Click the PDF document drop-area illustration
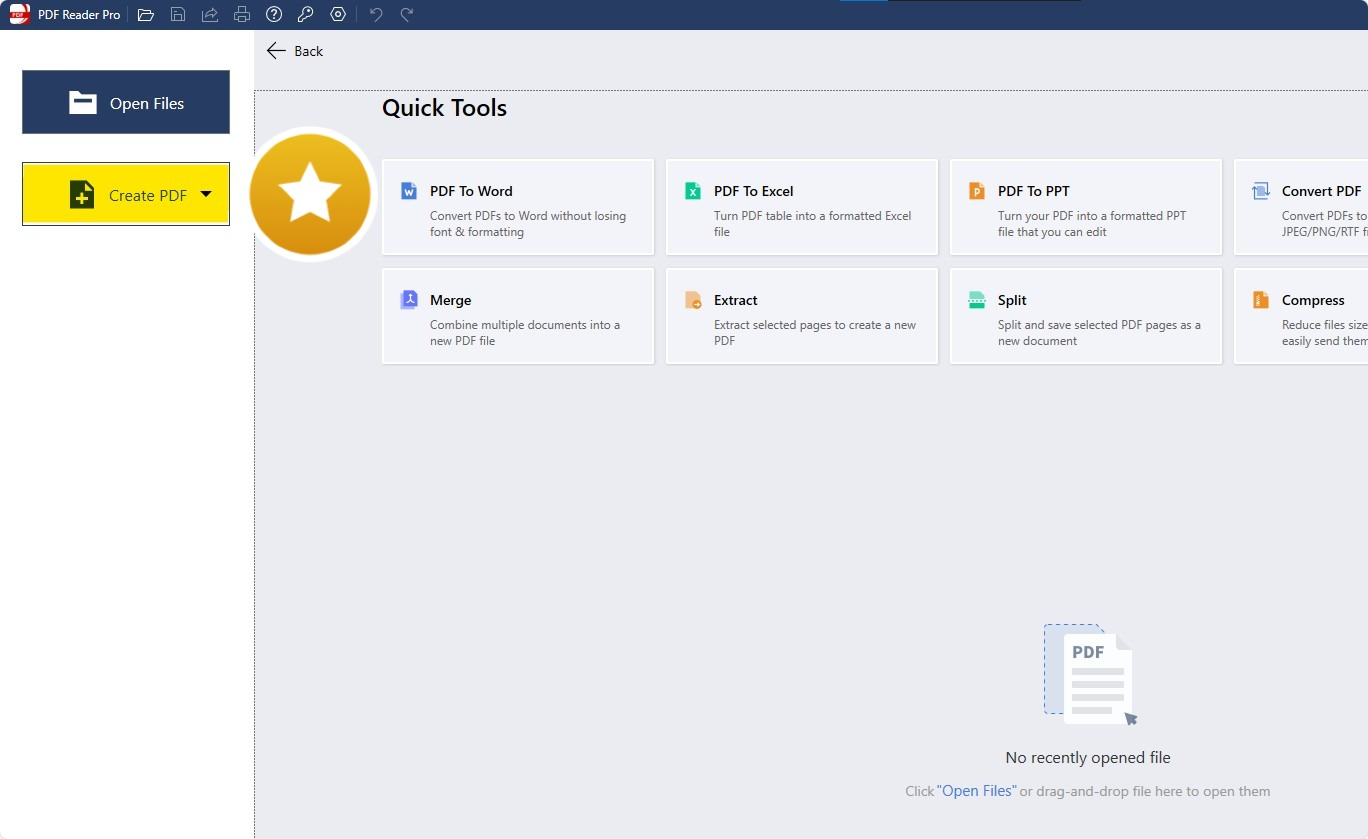The image size is (1368, 839). click(x=1090, y=674)
